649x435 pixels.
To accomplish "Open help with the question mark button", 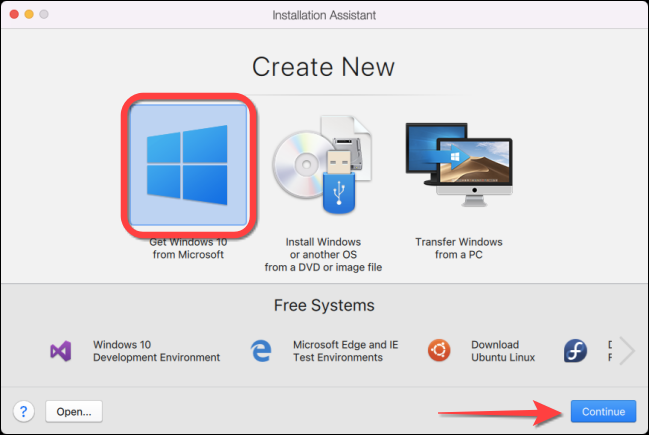I will (x=22, y=411).
